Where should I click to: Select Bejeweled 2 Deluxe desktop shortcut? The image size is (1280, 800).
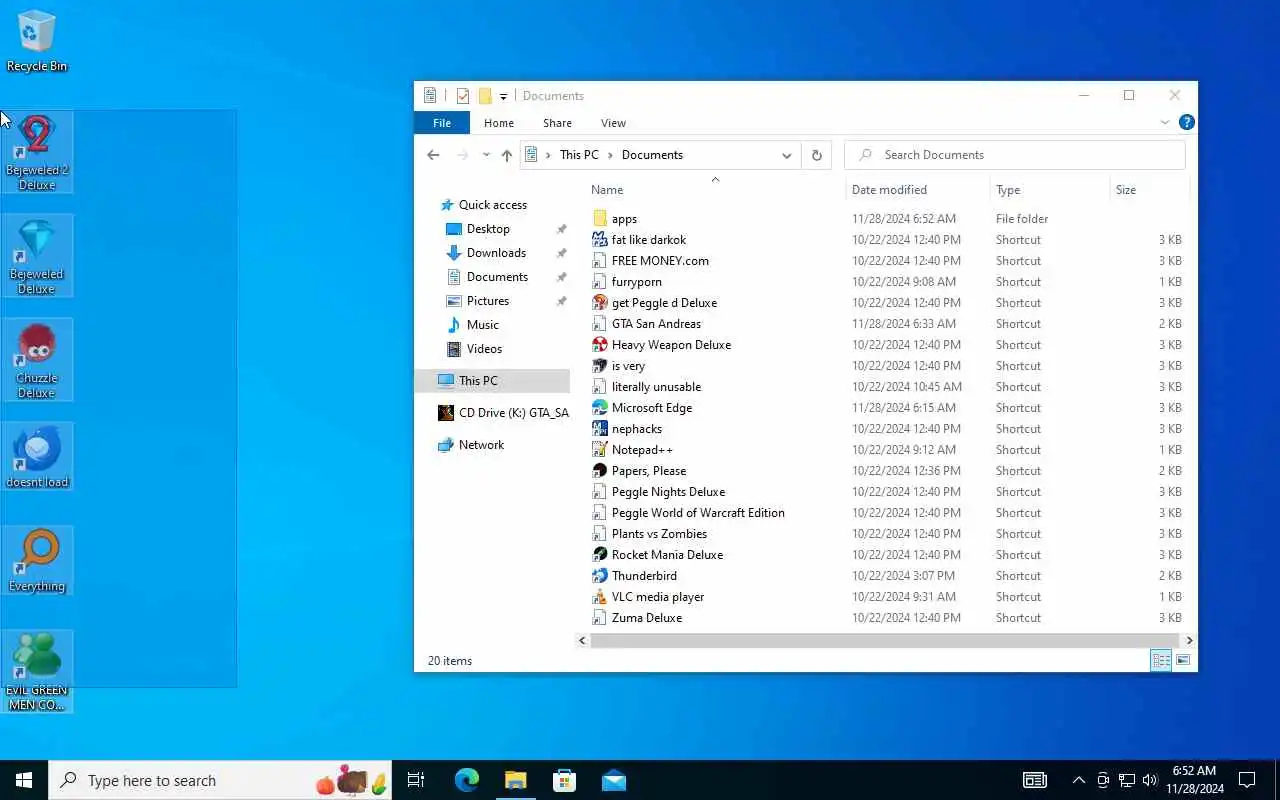pyautogui.click(x=37, y=152)
